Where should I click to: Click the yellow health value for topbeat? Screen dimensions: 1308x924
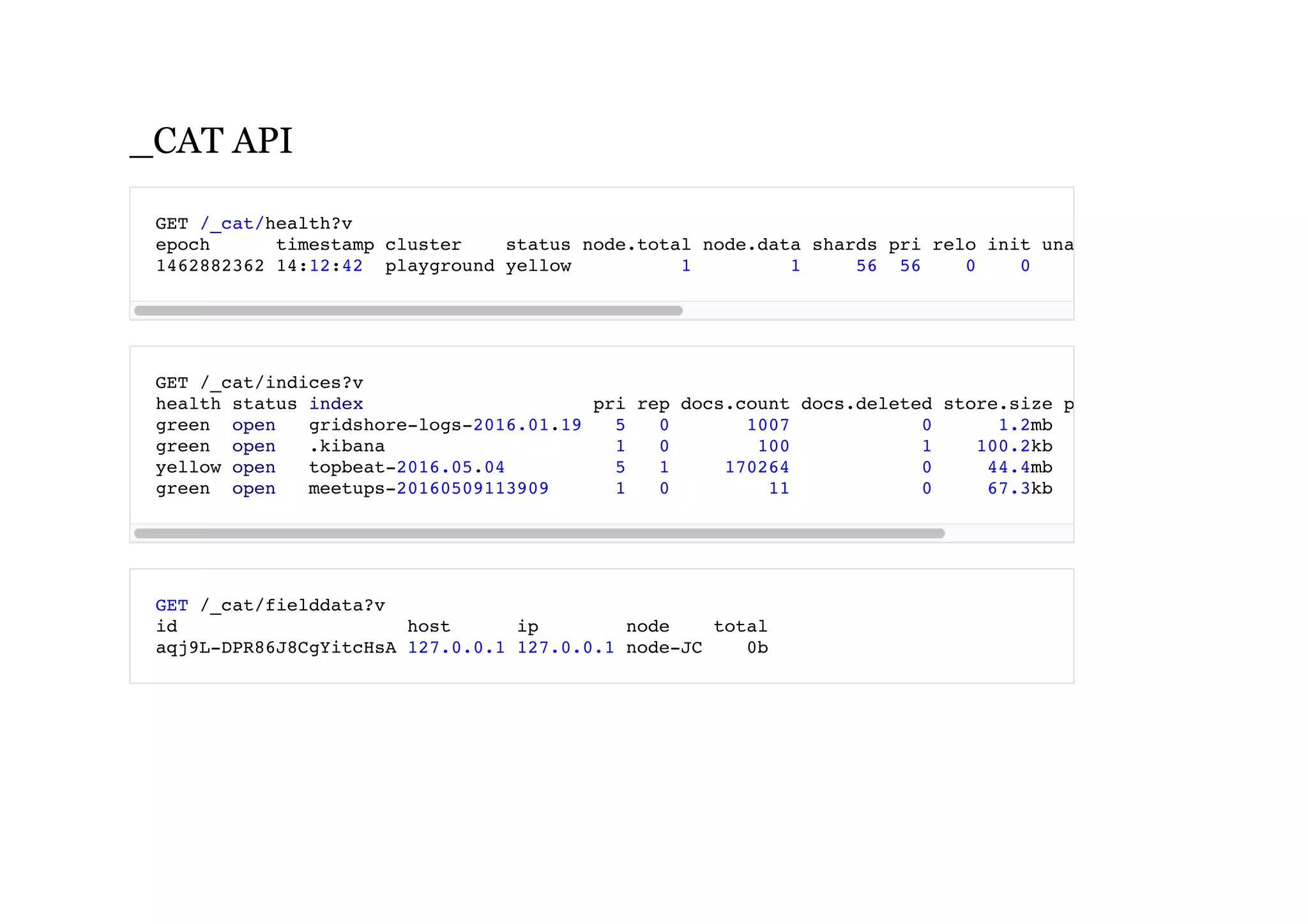click(x=188, y=468)
